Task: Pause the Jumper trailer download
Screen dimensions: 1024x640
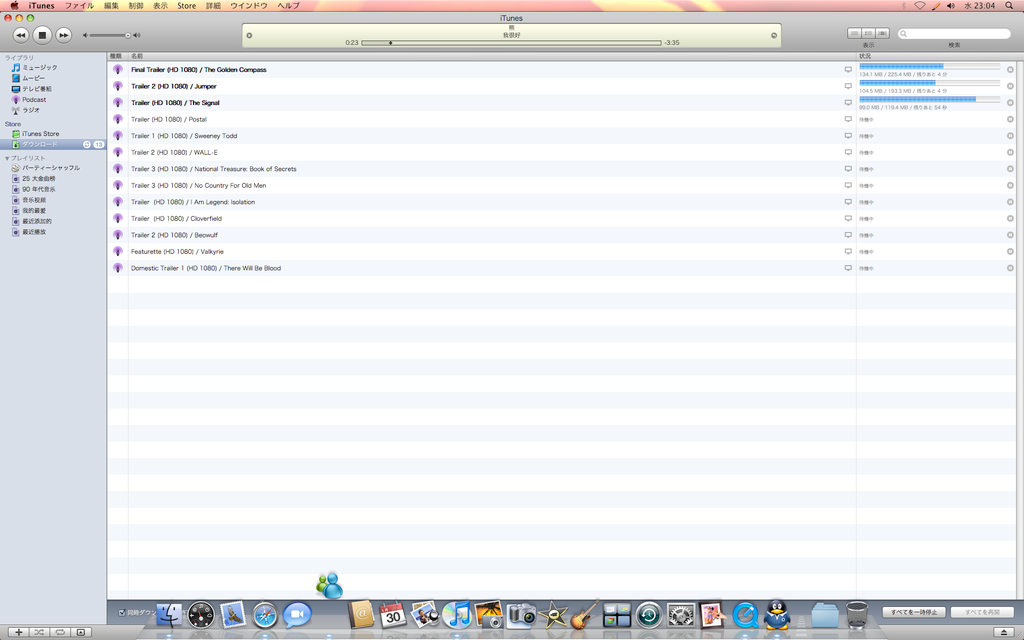Action: [1010, 86]
